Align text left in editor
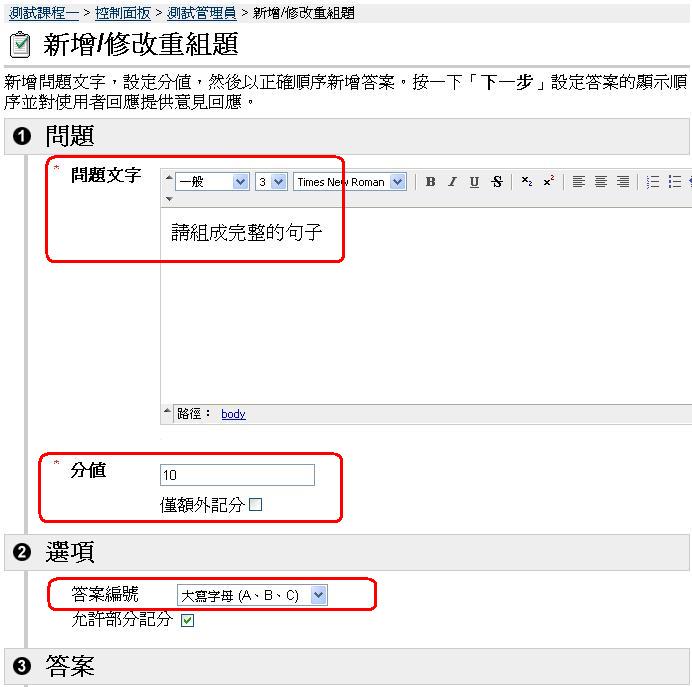The image size is (692, 687). pyautogui.click(x=579, y=182)
